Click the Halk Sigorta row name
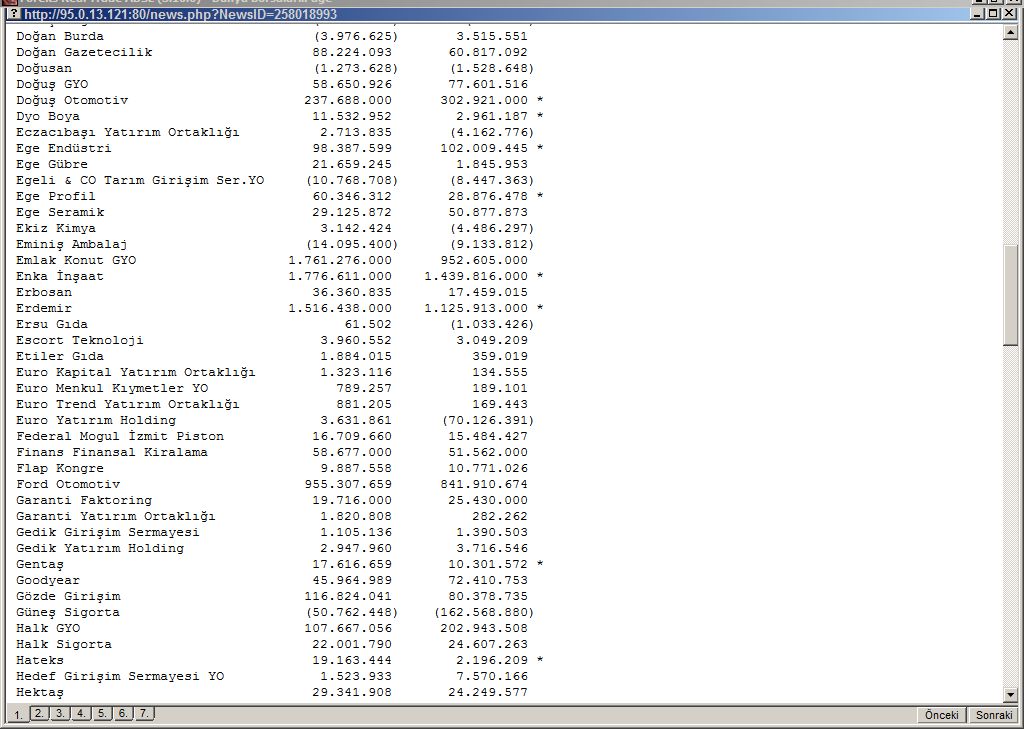1024x729 pixels. (x=64, y=645)
